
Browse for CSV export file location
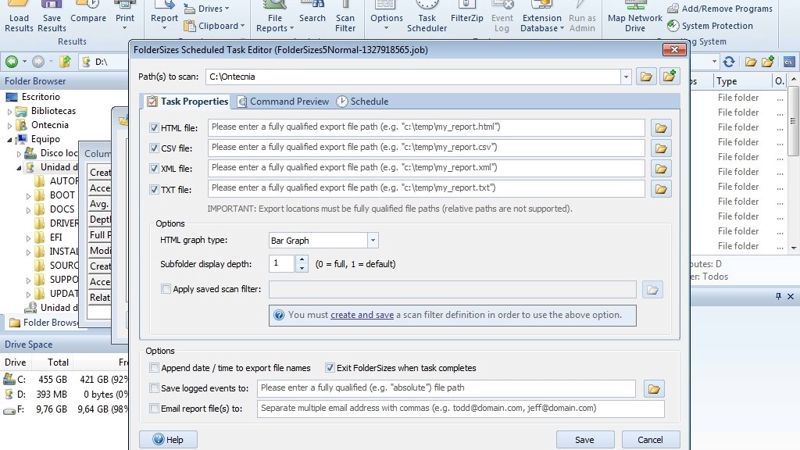point(661,148)
